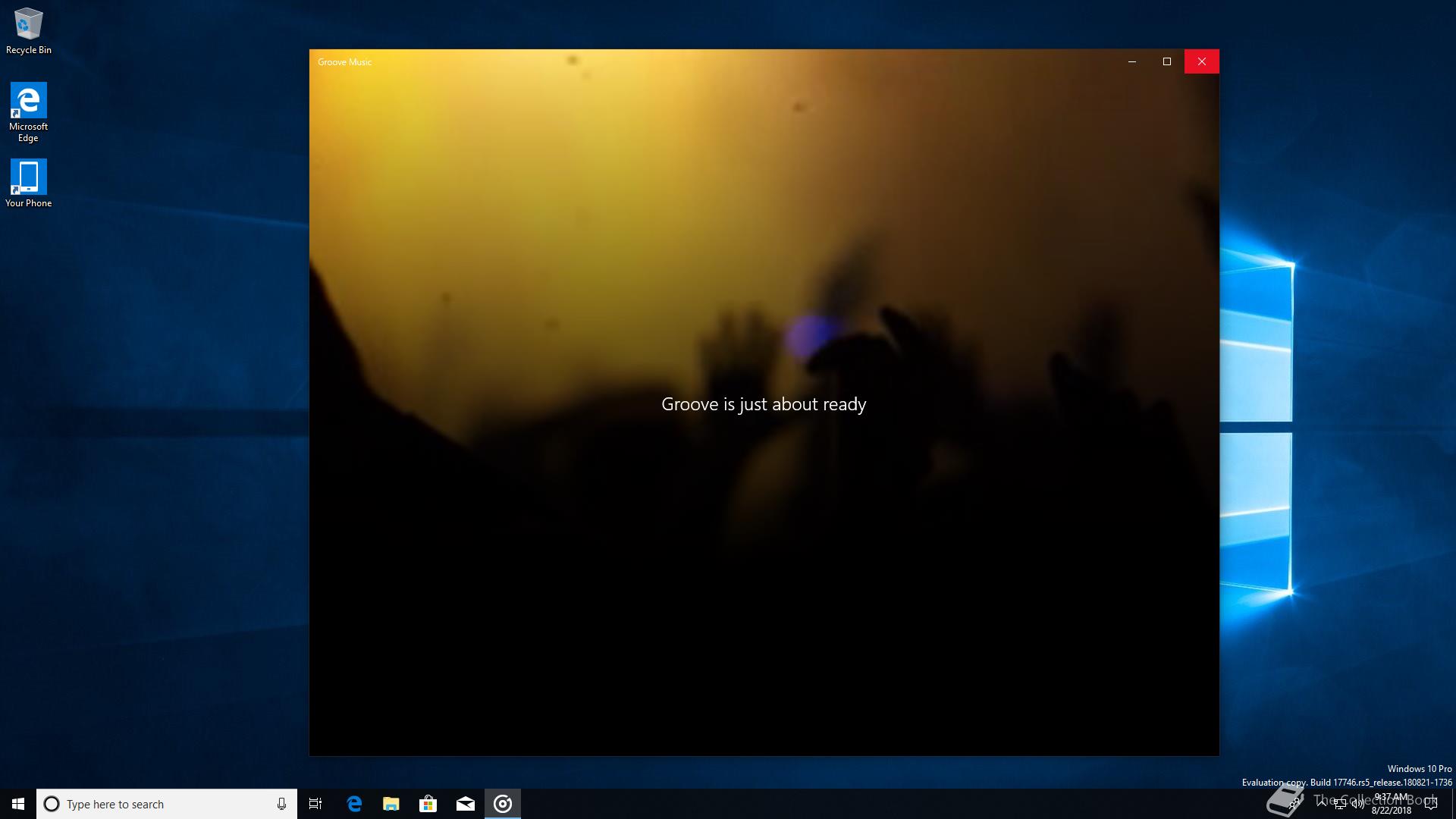Open the Recycle Bin desktop icon
The width and height of the screenshot is (1456, 819).
[28, 30]
